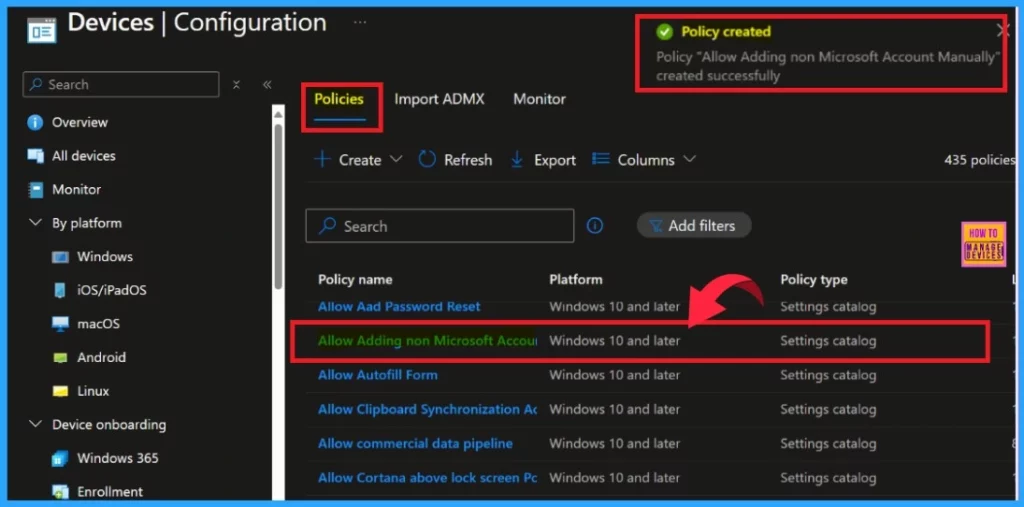Open Allow Clipboard Synchronization policy
The image size is (1024, 507).
[x=428, y=410]
